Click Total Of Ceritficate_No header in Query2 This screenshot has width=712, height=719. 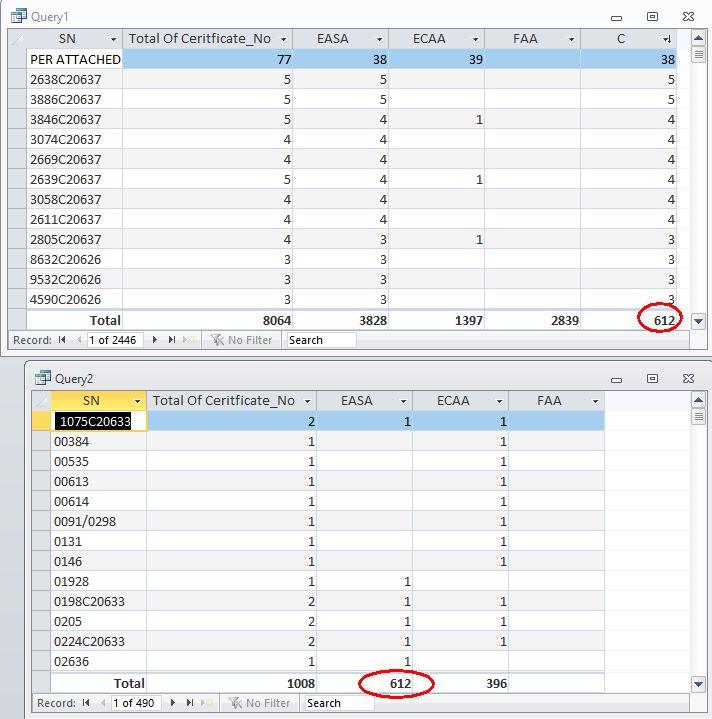click(x=223, y=400)
